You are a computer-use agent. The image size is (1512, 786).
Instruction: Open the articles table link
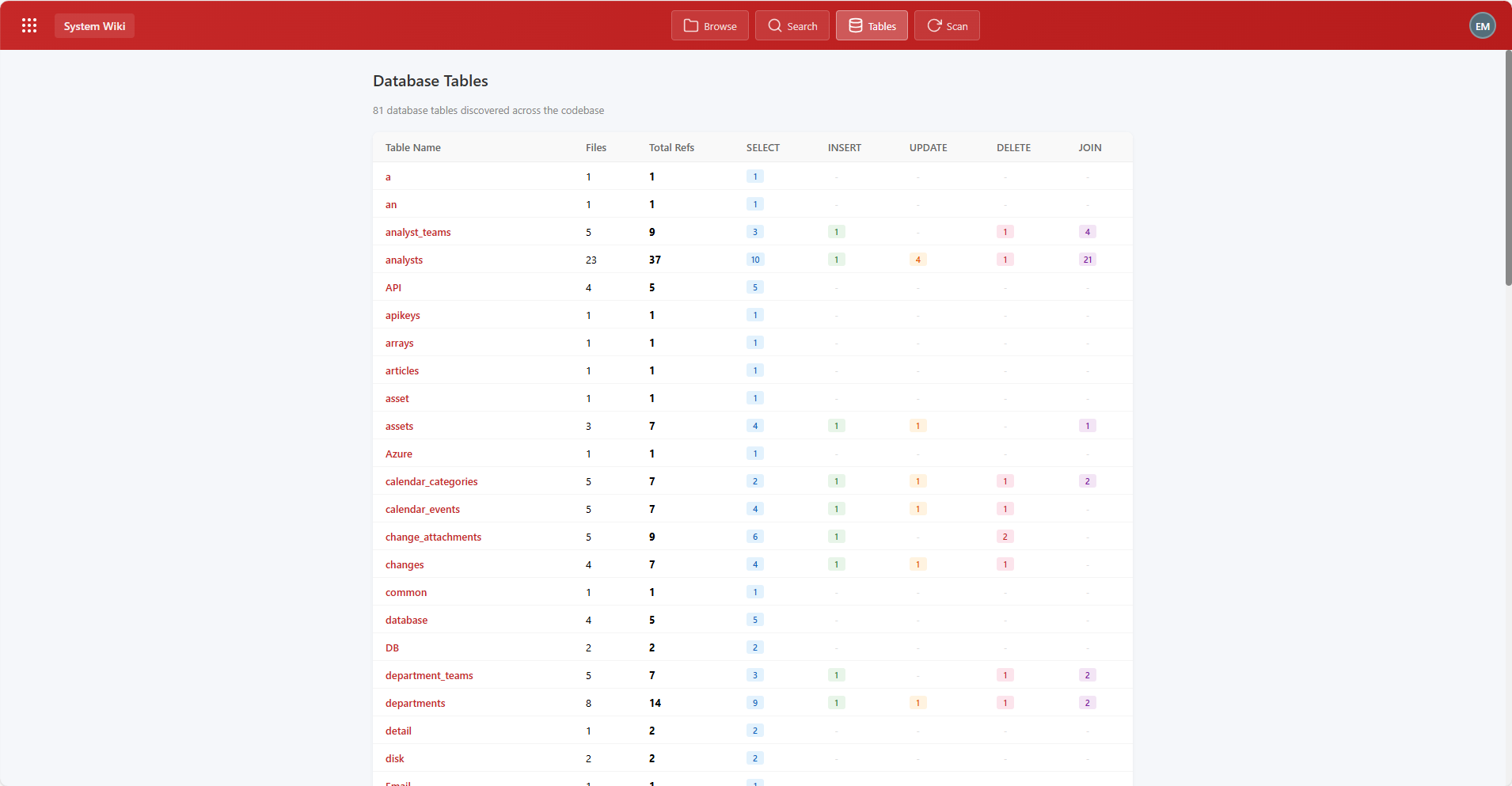pos(402,370)
